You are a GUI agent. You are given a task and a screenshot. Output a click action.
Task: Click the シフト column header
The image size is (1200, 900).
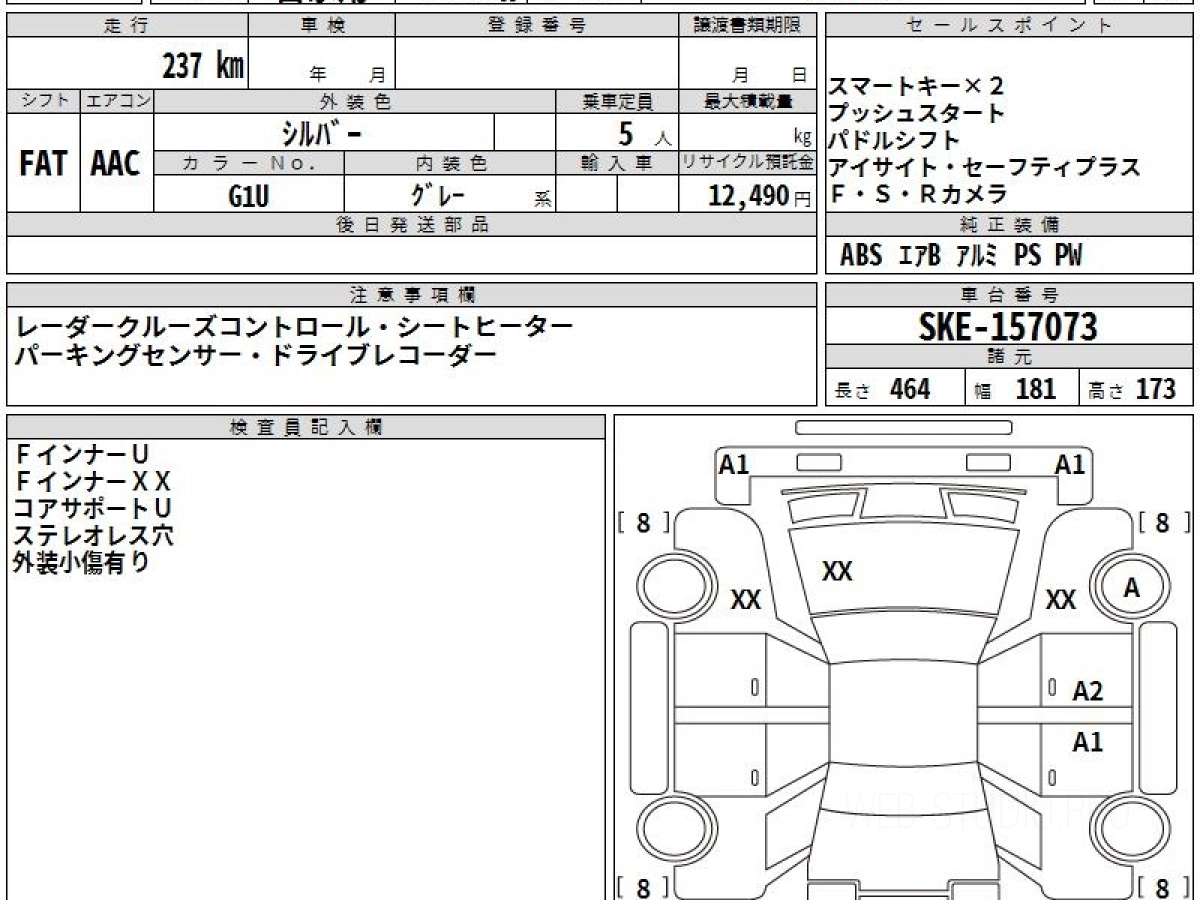pyautogui.click(x=43, y=101)
